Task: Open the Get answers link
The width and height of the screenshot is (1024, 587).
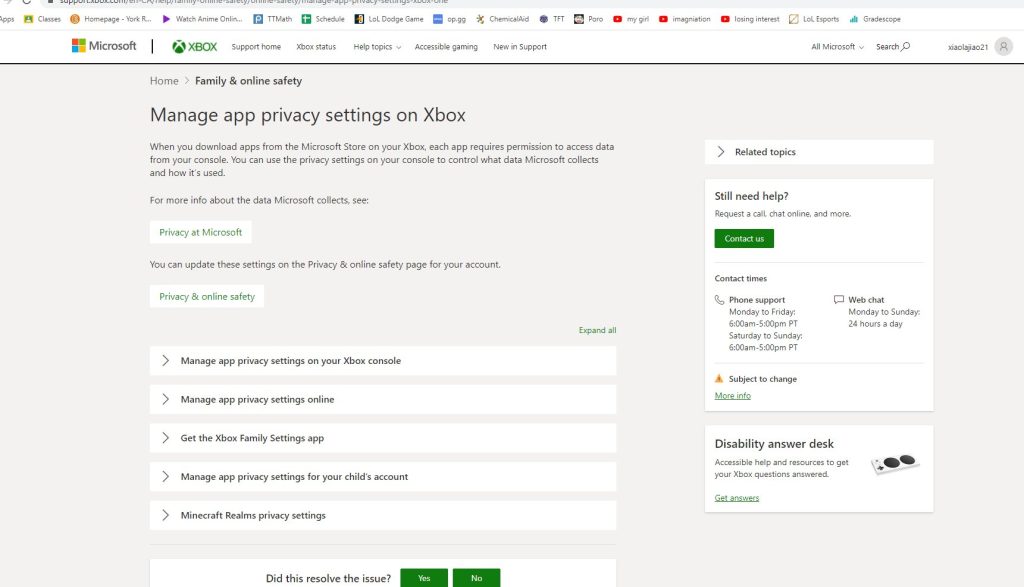Action: tap(737, 498)
